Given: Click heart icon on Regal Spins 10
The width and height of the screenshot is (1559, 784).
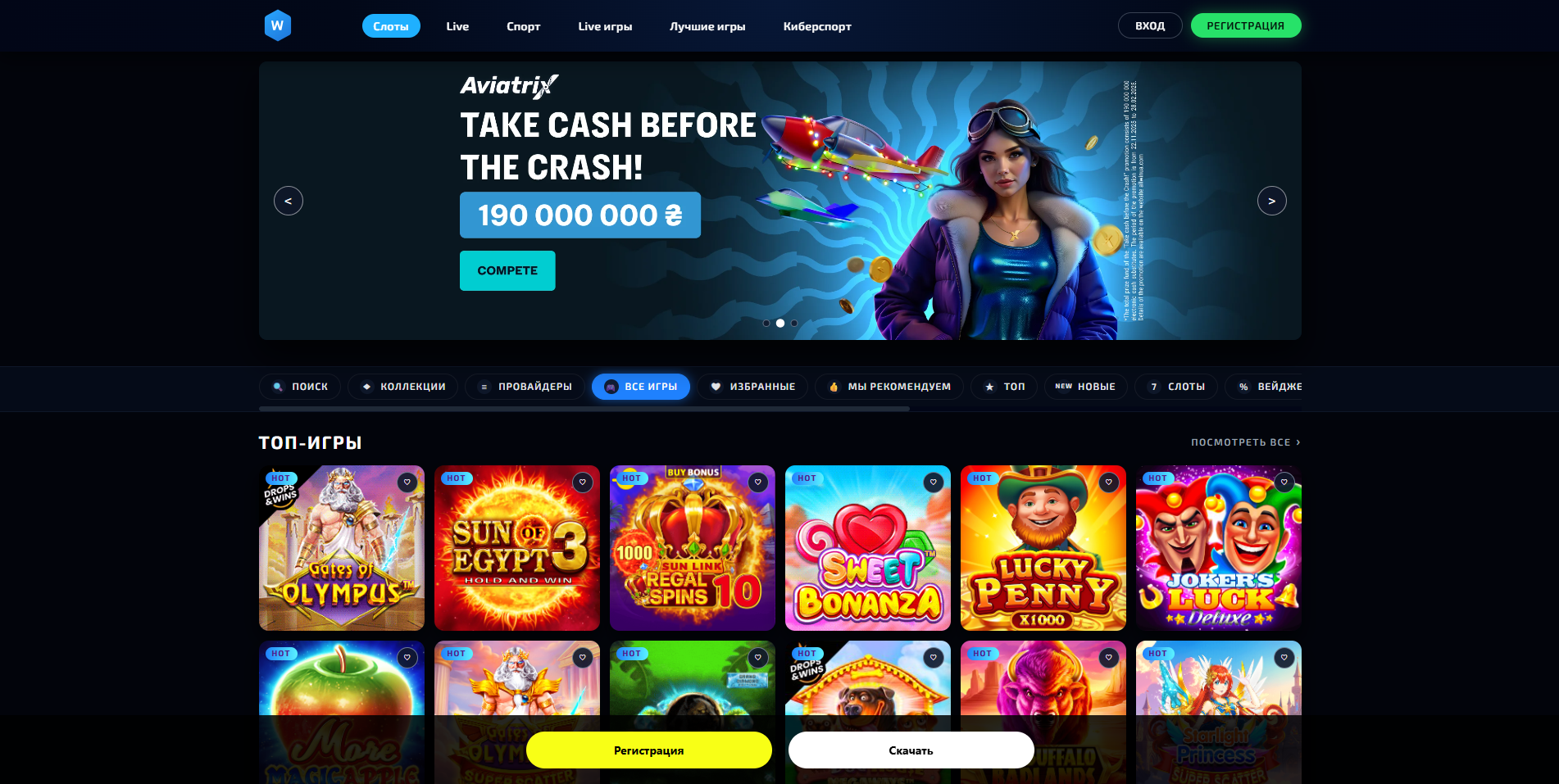Looking at the screenshot, I should [758, 483].
